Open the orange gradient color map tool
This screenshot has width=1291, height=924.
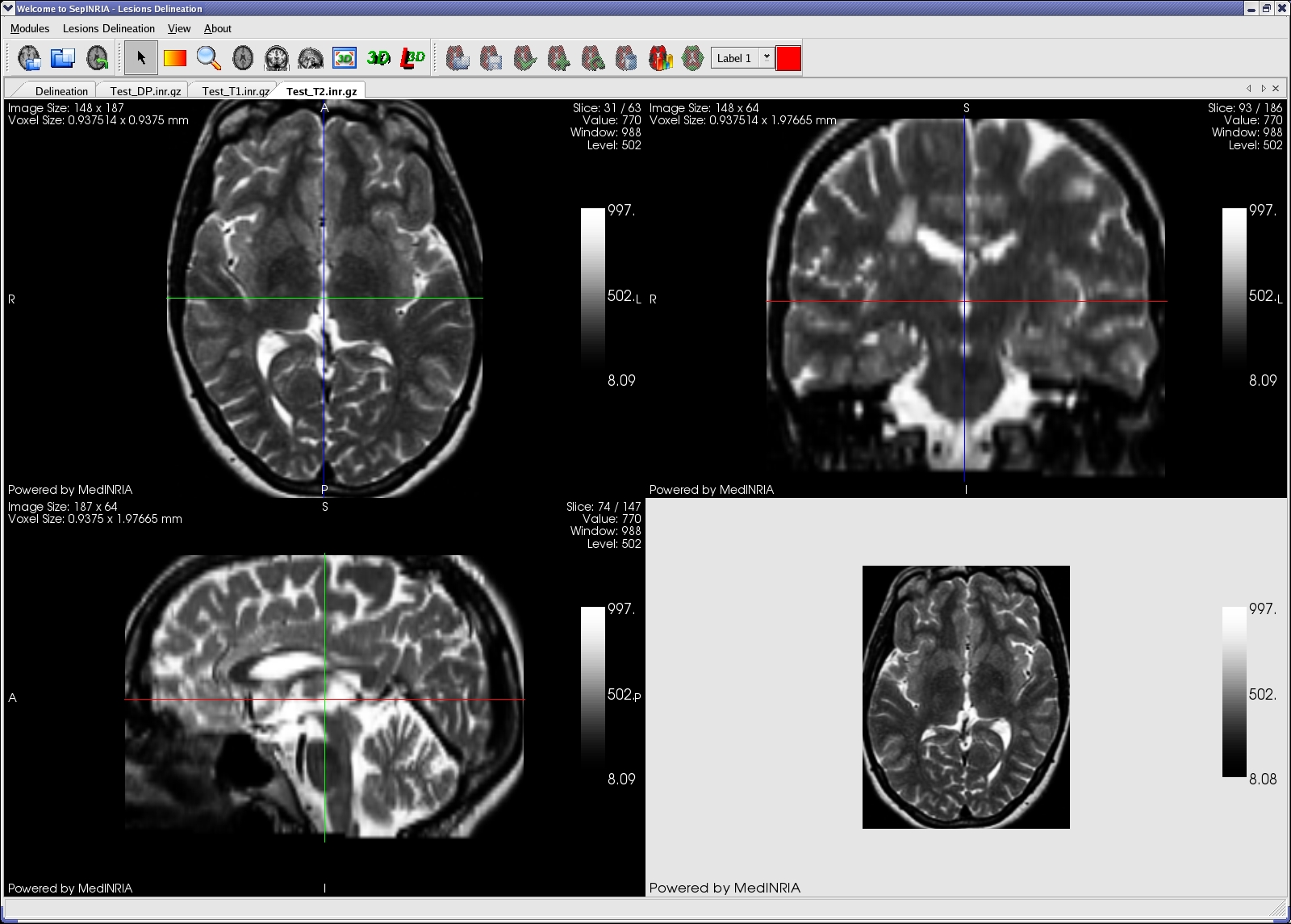point(175,58)
